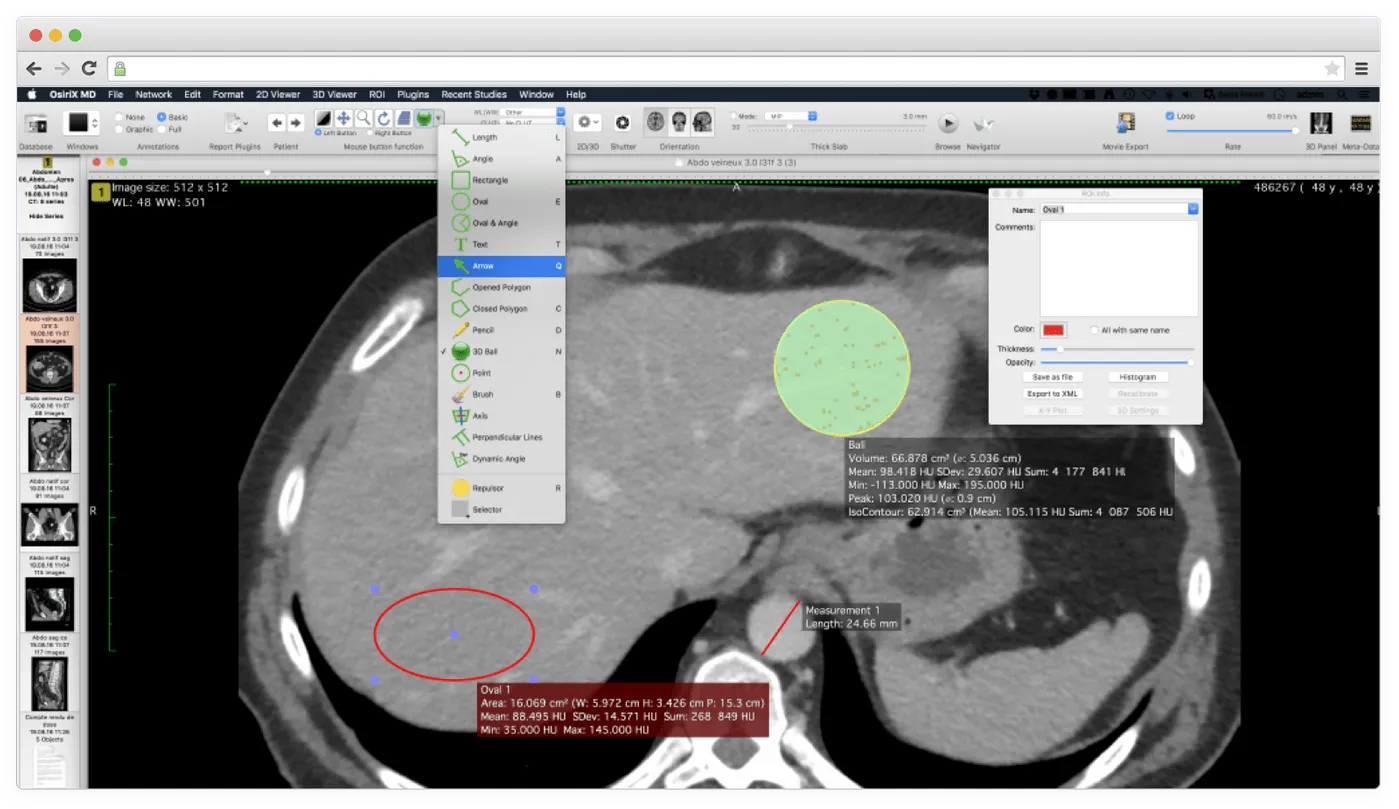Viewport: 1399px width, 809px height.
Task: Select the Rotate tool
Action: 383,118
